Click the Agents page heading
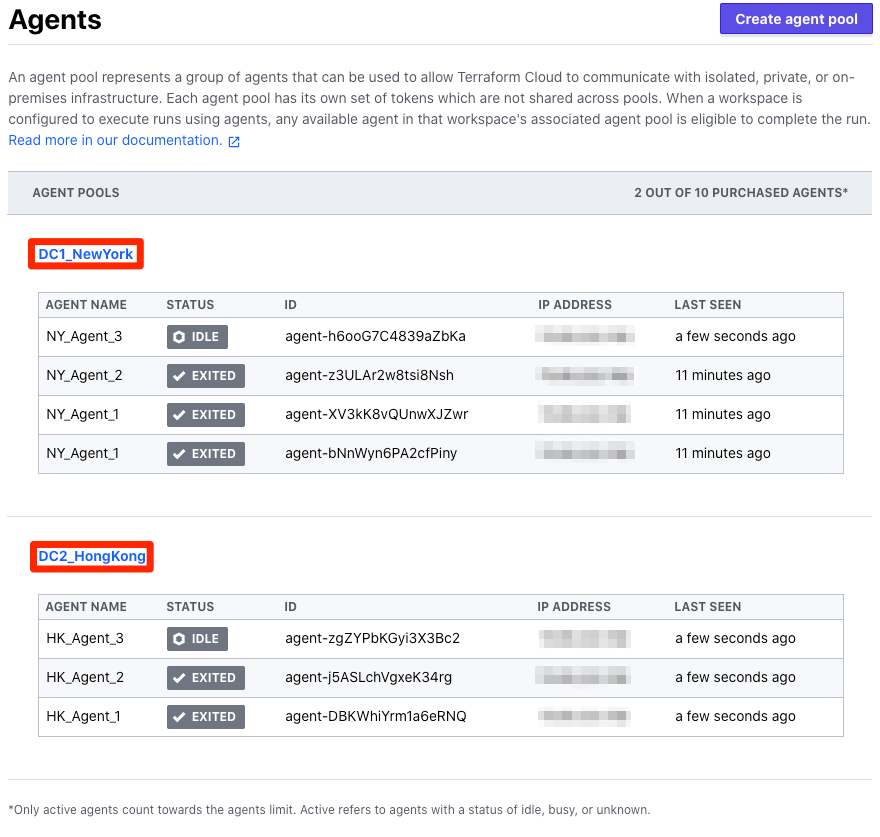880x837 pixels. click(55, 20)
